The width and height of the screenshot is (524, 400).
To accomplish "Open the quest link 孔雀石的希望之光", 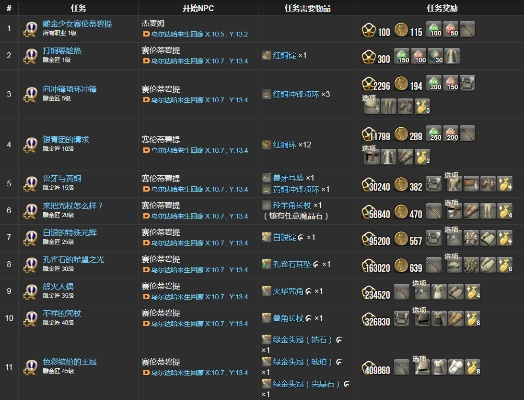I will [73, 259].
